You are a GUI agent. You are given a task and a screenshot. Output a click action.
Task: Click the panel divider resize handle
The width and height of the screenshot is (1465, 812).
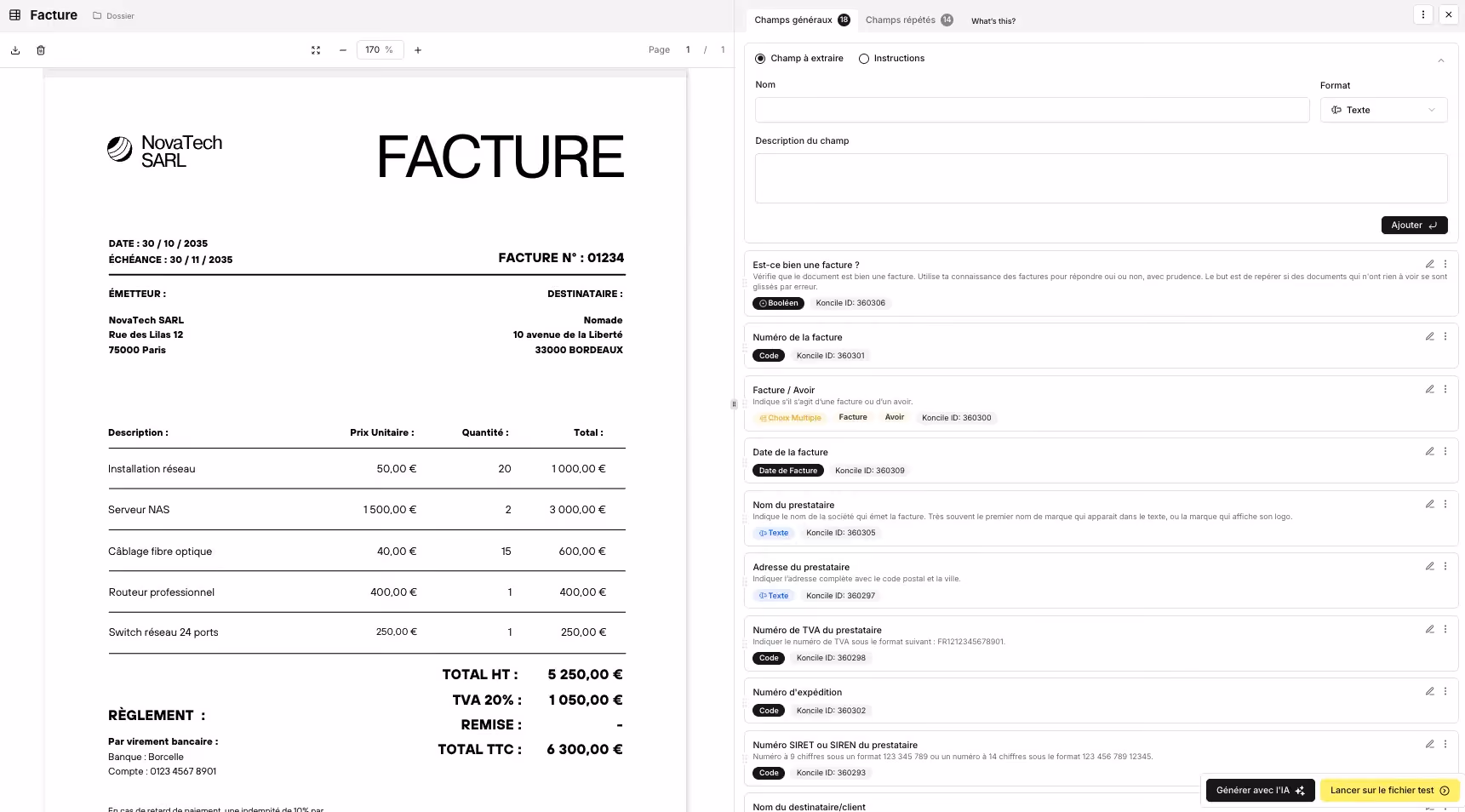[734, 404]
